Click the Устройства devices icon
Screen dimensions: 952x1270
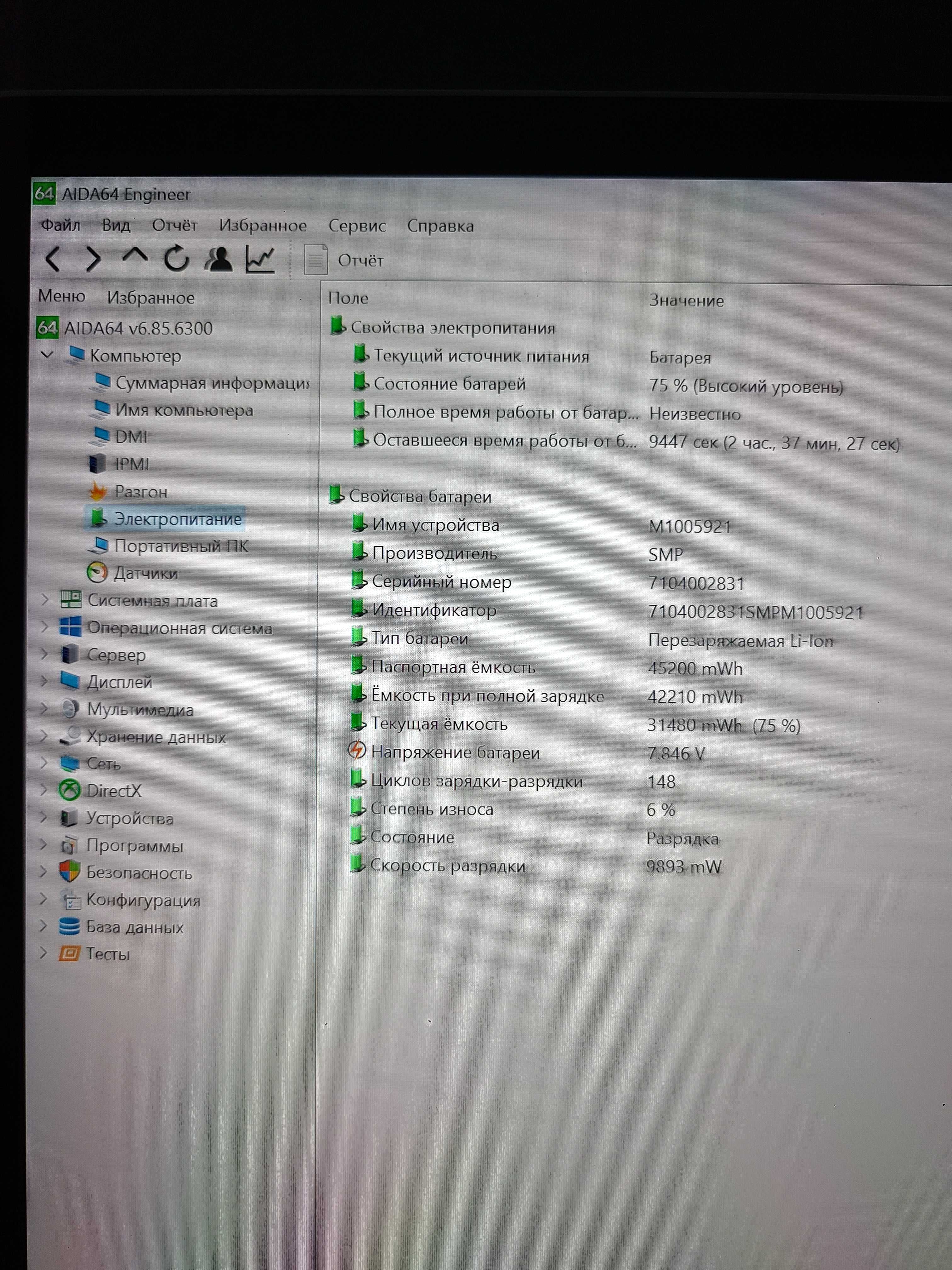point(70,818)
